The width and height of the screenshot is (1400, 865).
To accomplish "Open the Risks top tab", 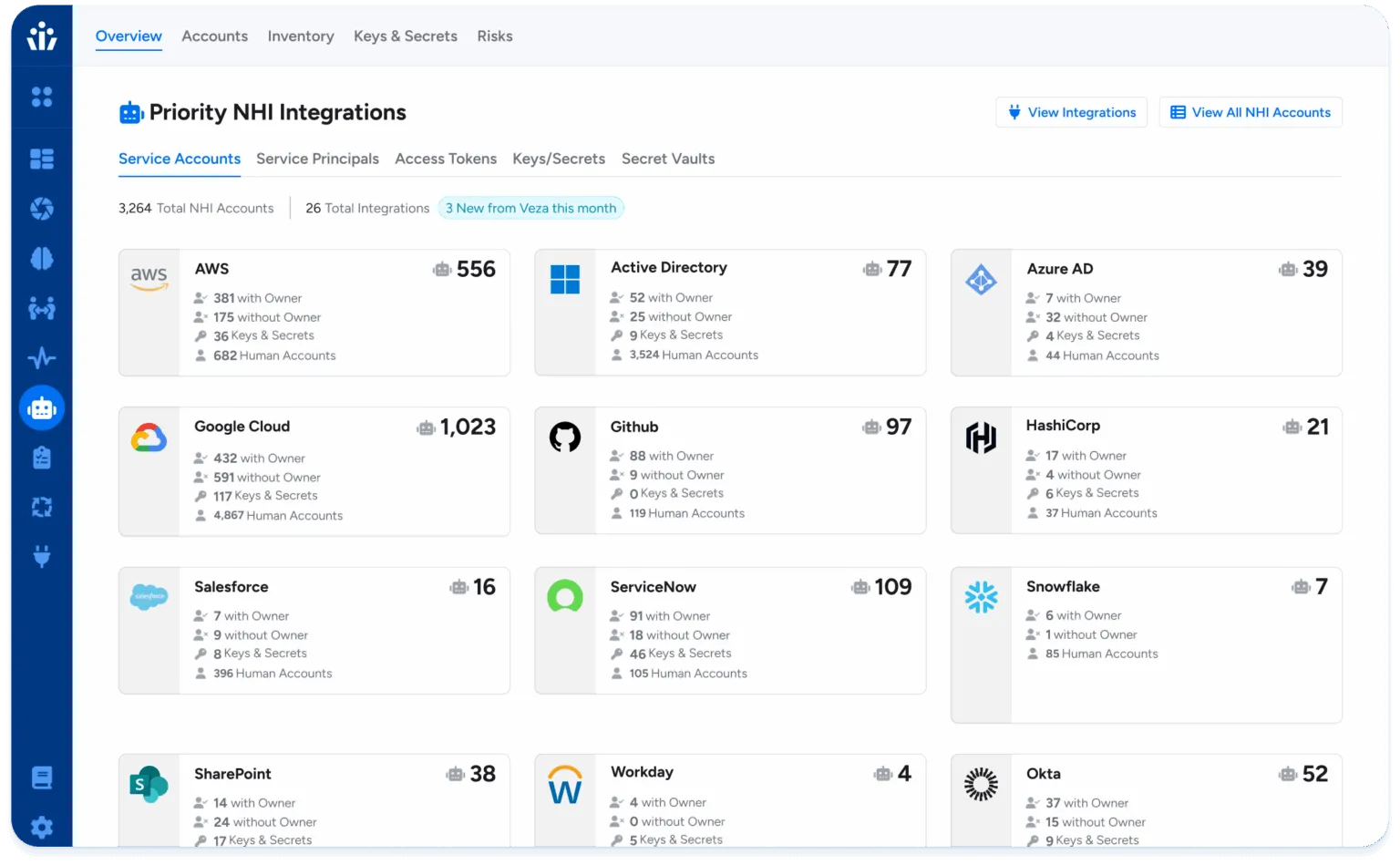I will [x=495, y=36].
